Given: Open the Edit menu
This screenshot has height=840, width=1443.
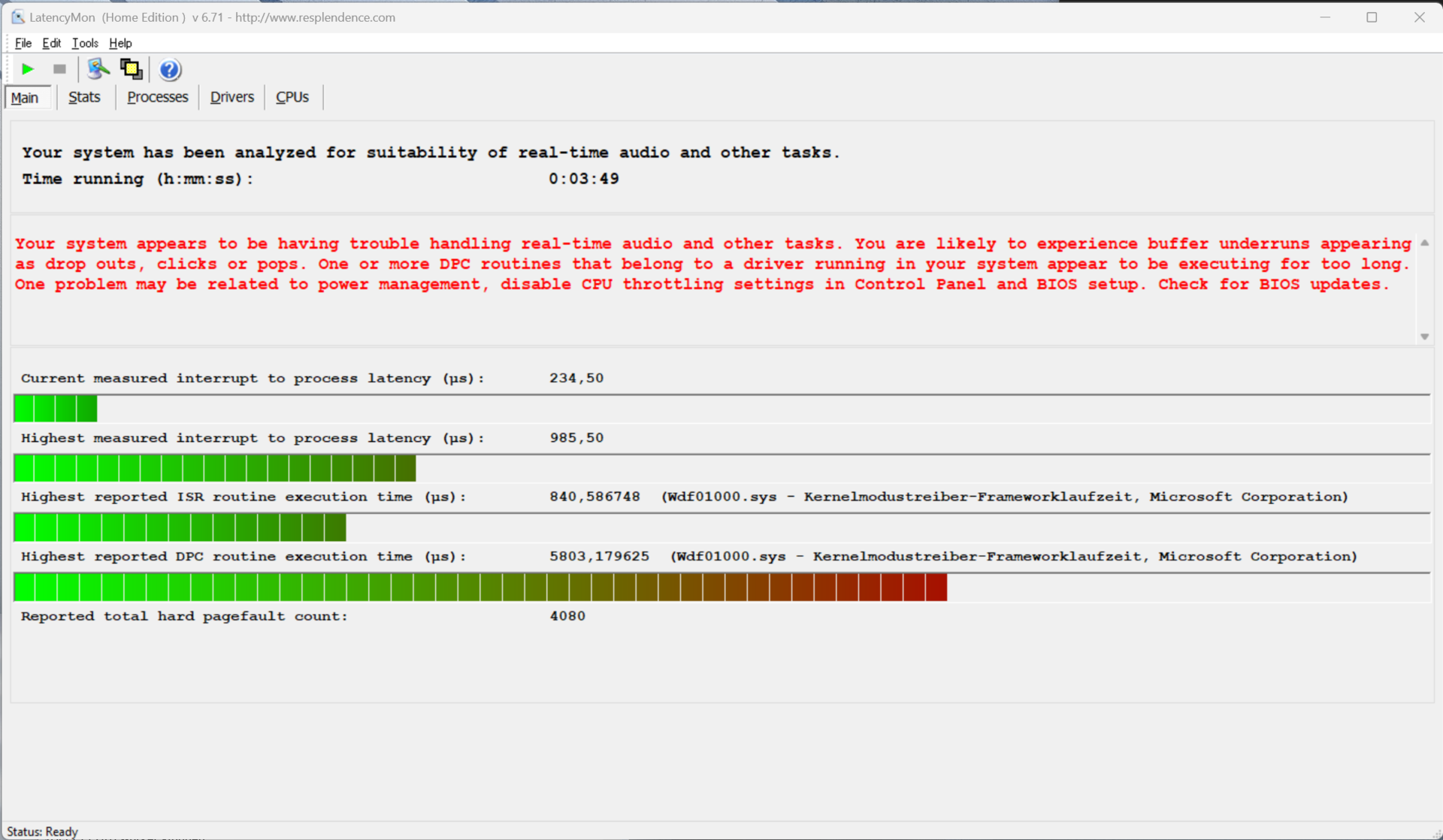Looking at the screenshot, I should click(51, 43).
